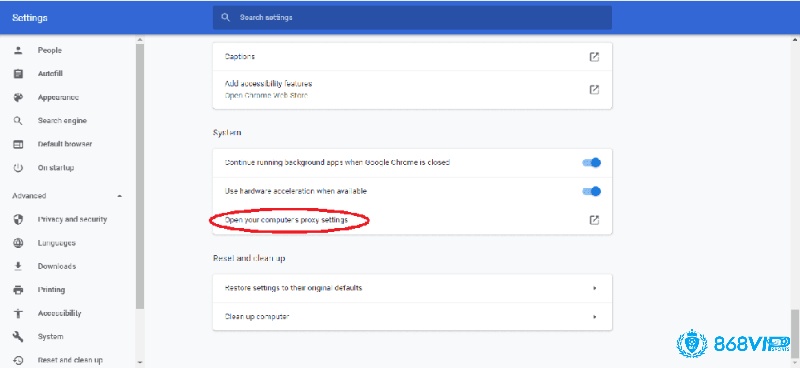
Task: Open proxy settings external link icon
Action: pos(594,220)
